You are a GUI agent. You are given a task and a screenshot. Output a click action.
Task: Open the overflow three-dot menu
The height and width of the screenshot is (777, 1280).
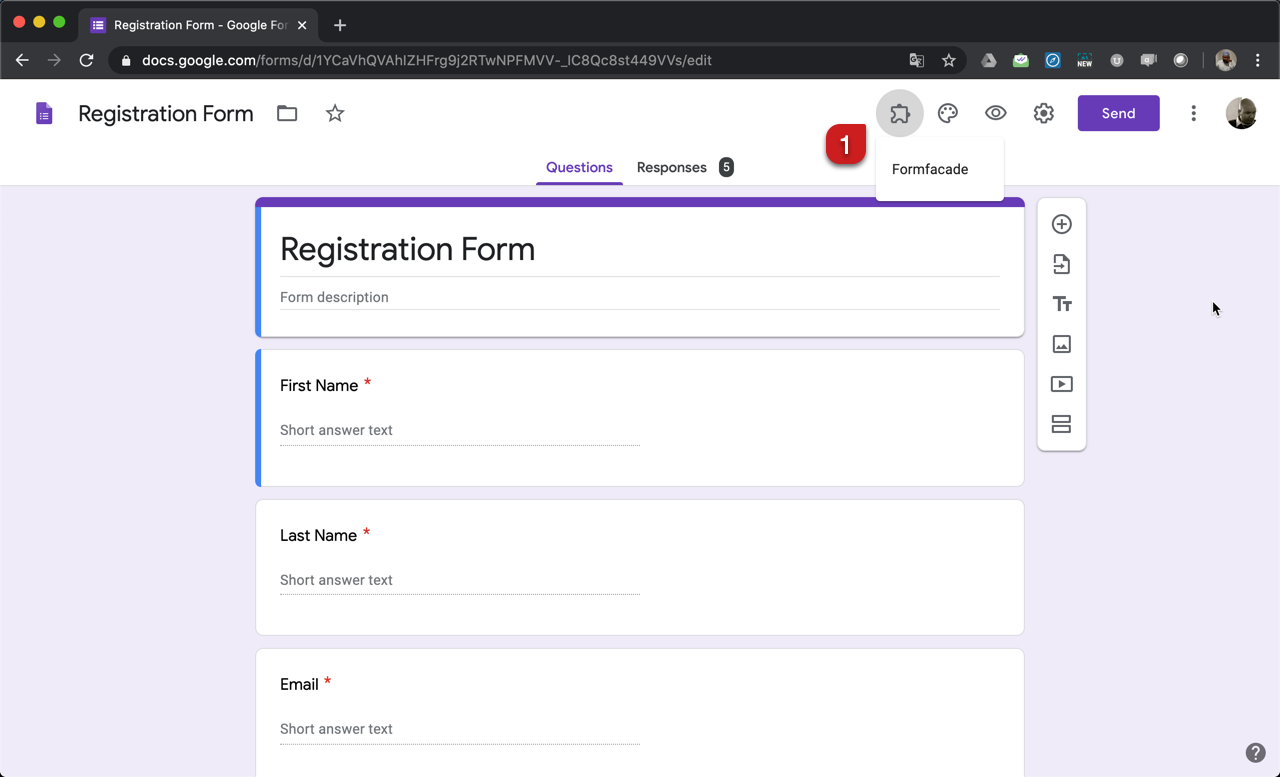tap(1193, 113)
